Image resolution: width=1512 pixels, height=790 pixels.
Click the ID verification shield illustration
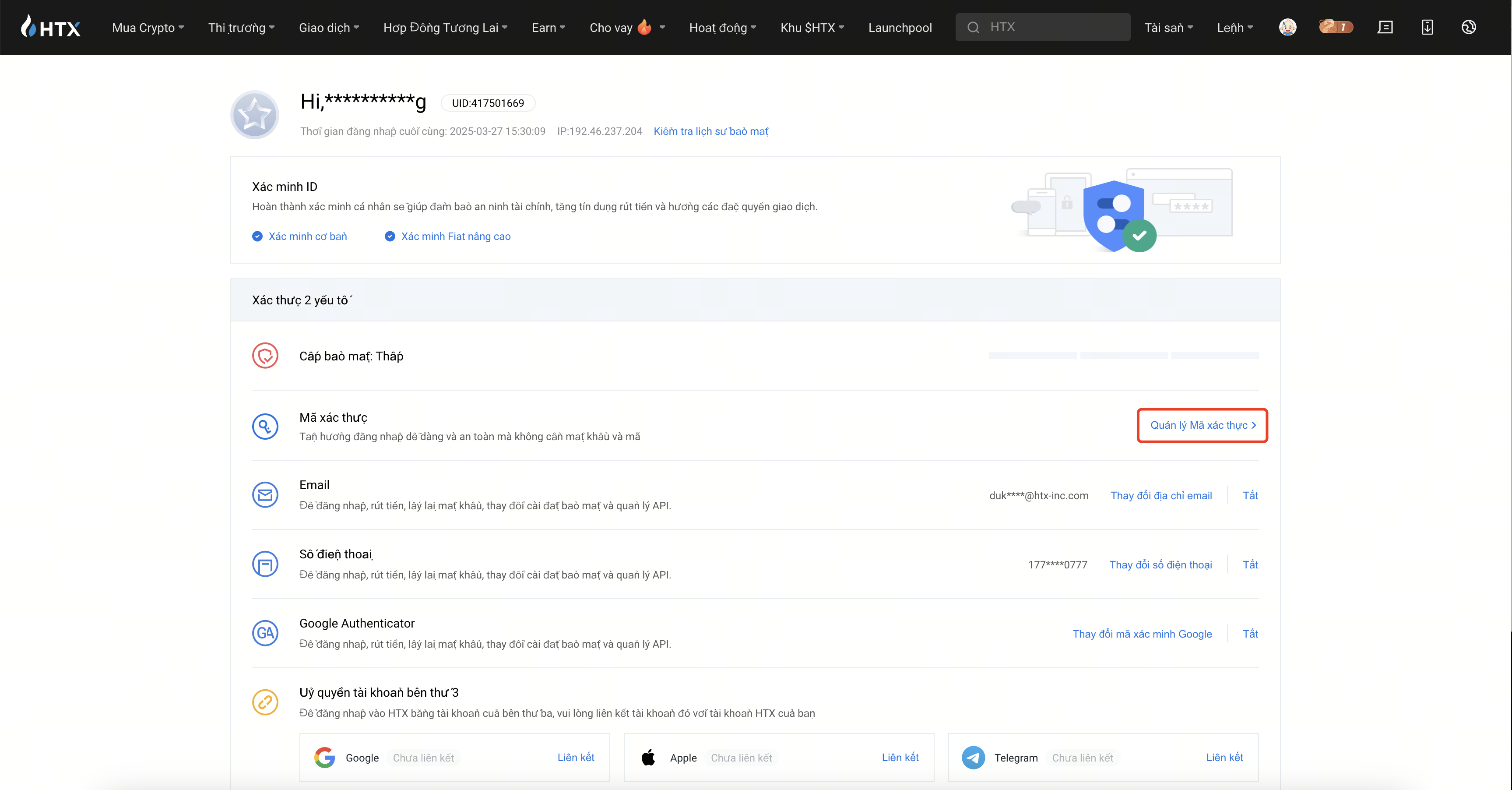click(x=1121, y=210)
